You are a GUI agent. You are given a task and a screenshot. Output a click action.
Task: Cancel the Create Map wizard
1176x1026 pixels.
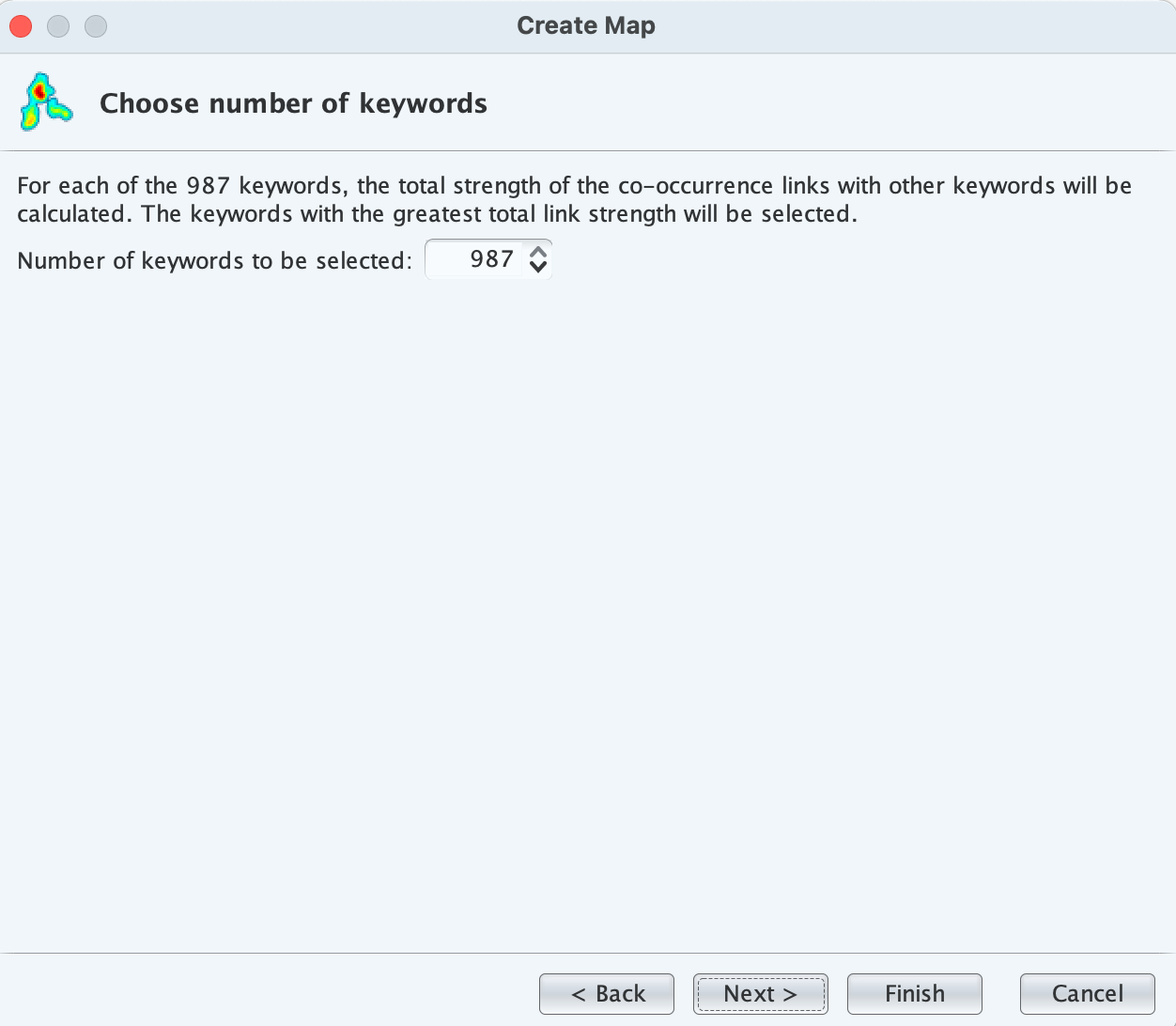[1087, 993]
